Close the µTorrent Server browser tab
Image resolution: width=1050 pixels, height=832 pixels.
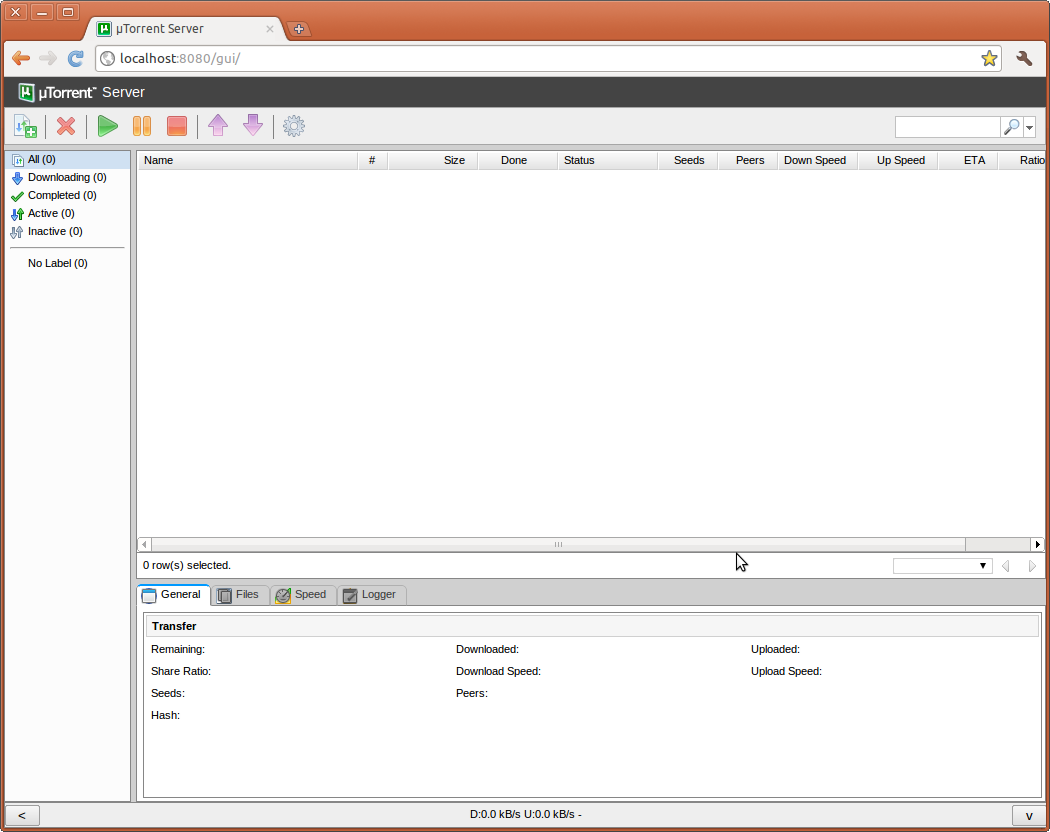click(270, 29)
